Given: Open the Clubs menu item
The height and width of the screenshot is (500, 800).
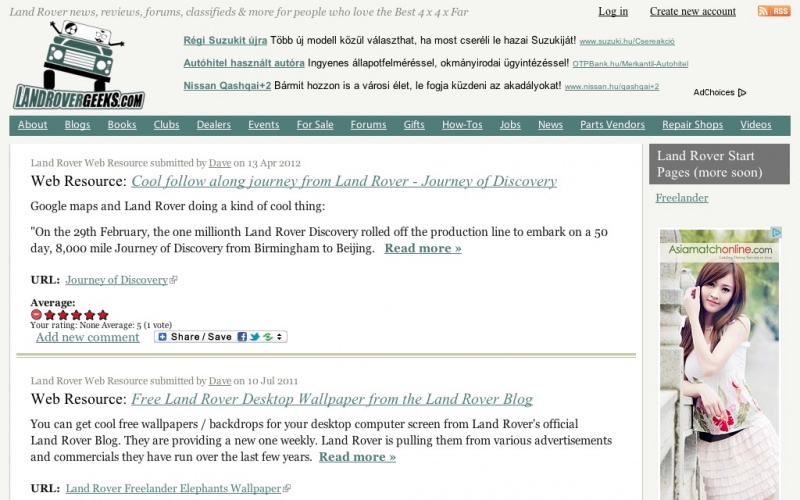Looking at the screenshot, I should (166, 124).
